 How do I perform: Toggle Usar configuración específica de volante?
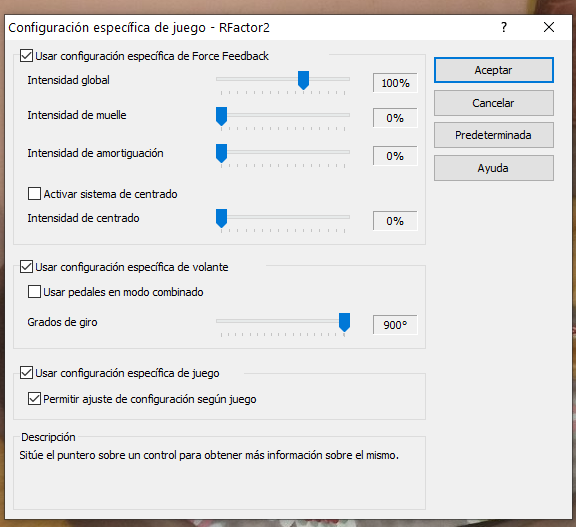(26, 267)
